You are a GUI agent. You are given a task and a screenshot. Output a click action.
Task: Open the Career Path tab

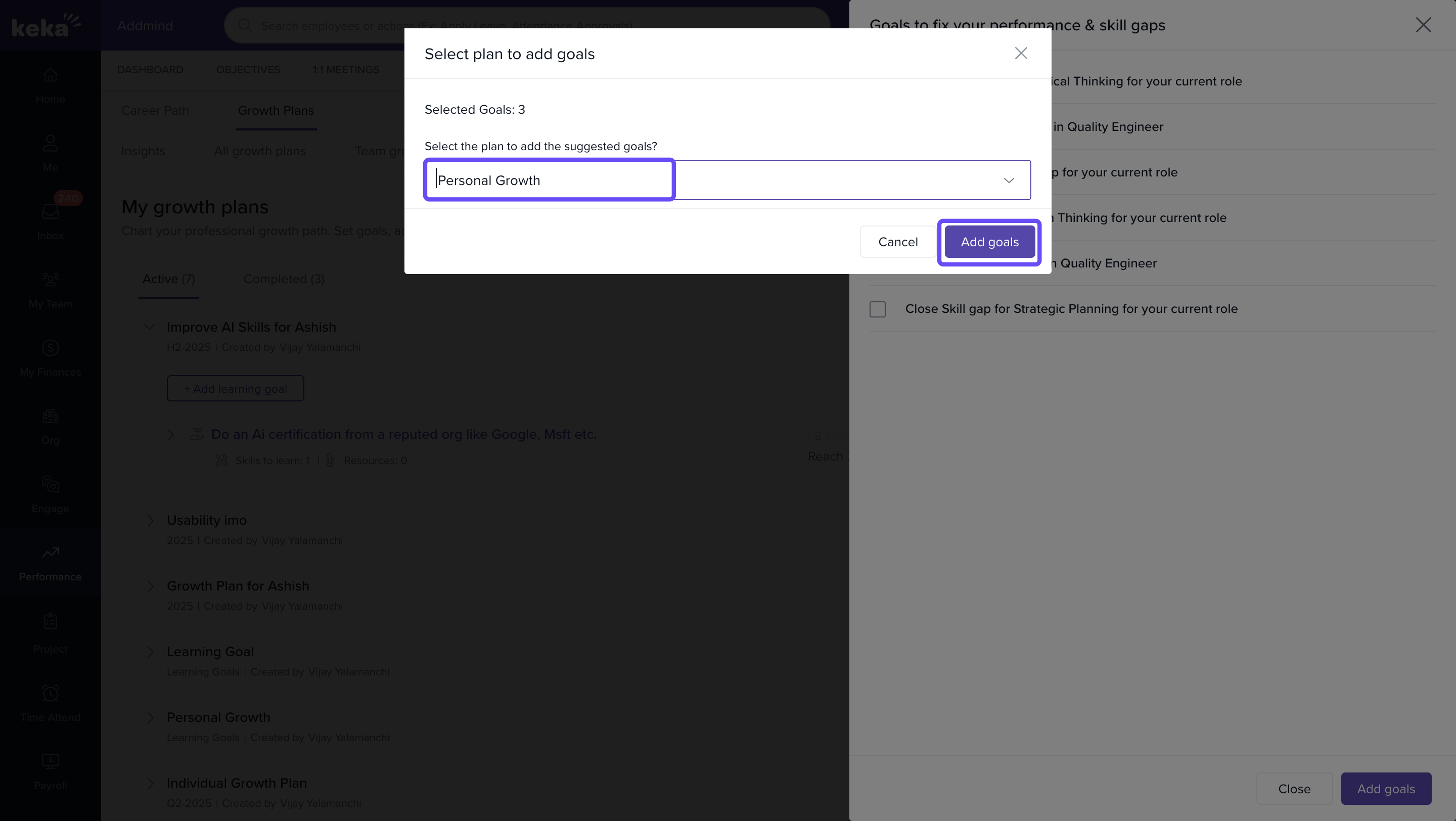click(155, 111)
